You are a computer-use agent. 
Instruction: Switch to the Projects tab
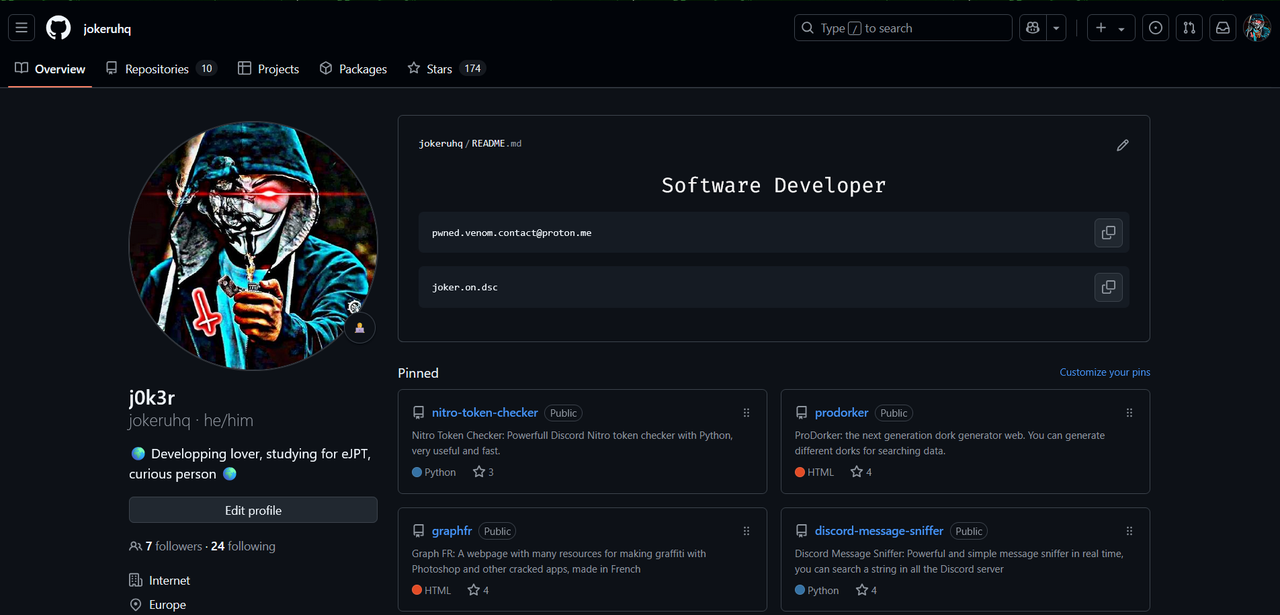click(268, 69)
